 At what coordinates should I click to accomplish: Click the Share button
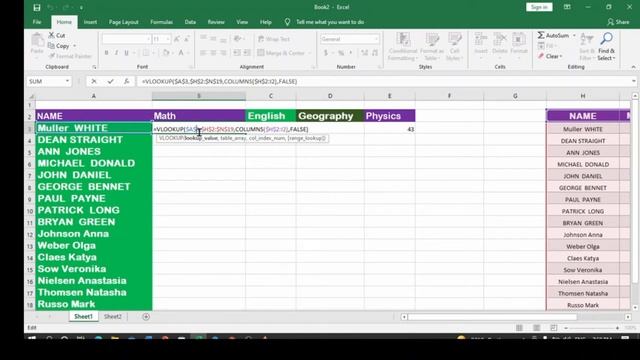tap(618, 22)
